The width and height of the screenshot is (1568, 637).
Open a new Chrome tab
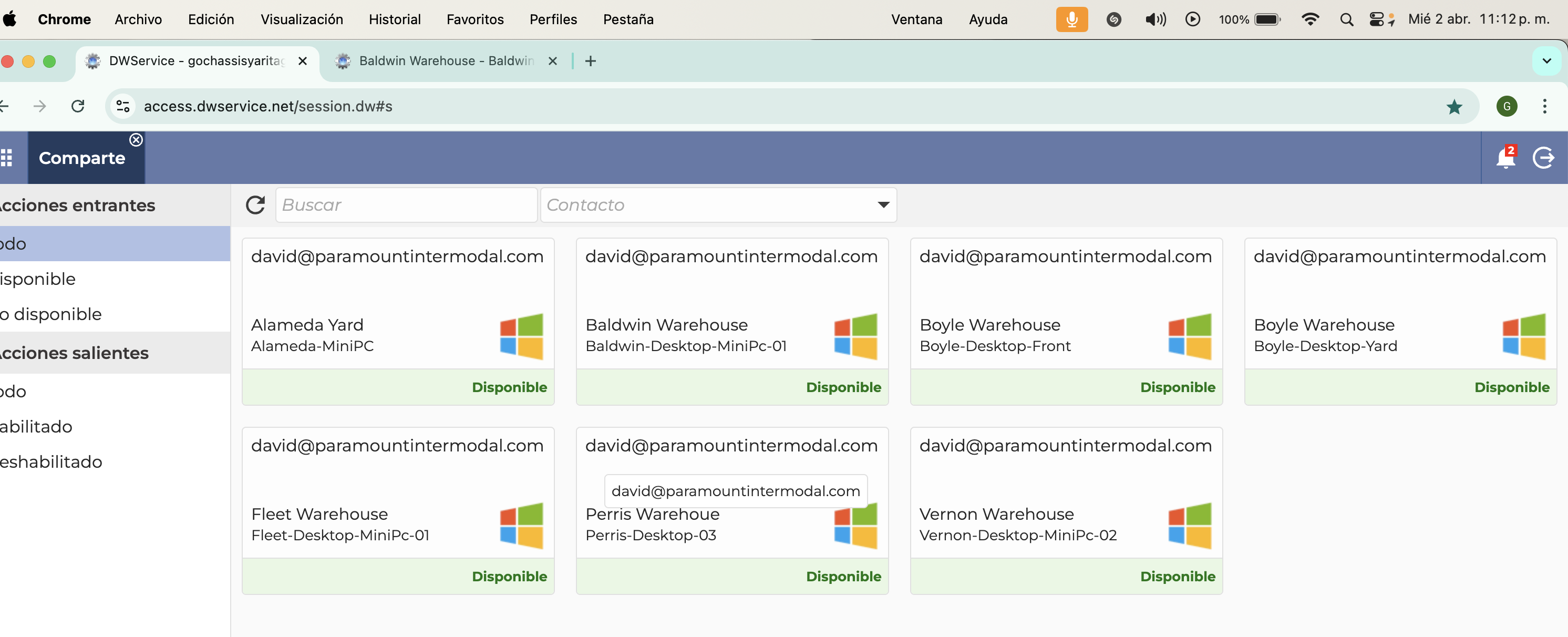(x=591, y=61)
